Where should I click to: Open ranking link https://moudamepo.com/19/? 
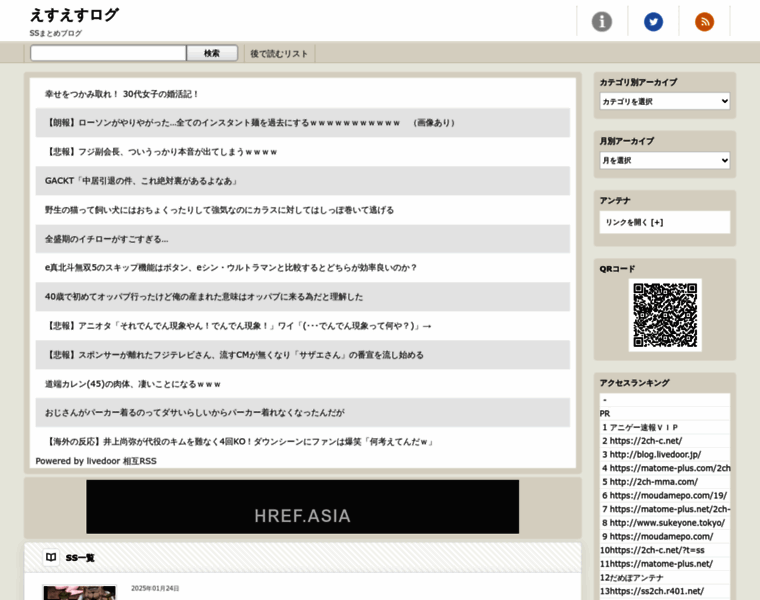668,495
